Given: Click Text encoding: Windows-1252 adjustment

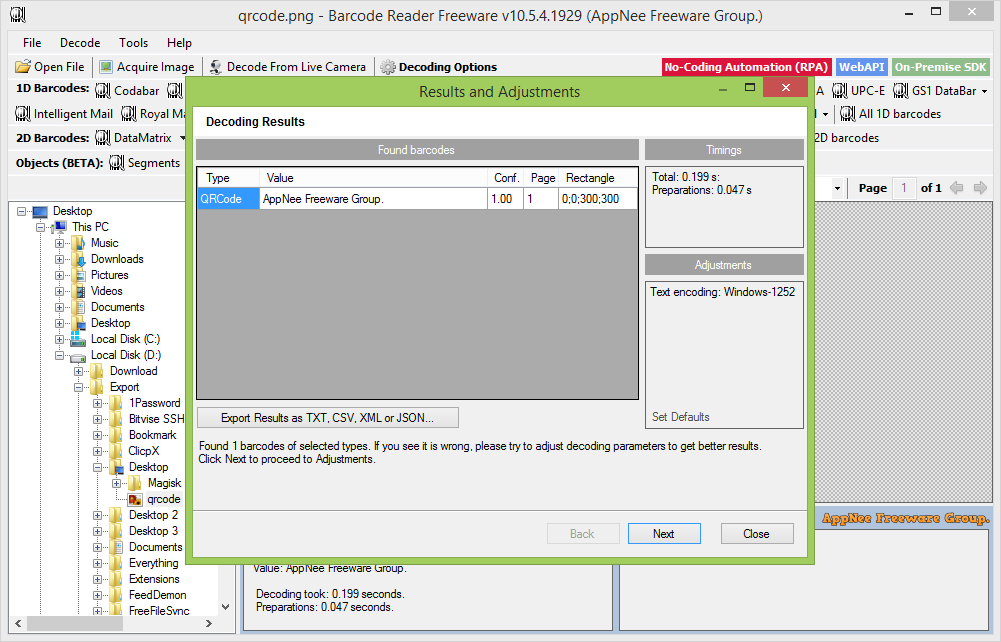Looking at the screenshot, I should click(723, 292).
